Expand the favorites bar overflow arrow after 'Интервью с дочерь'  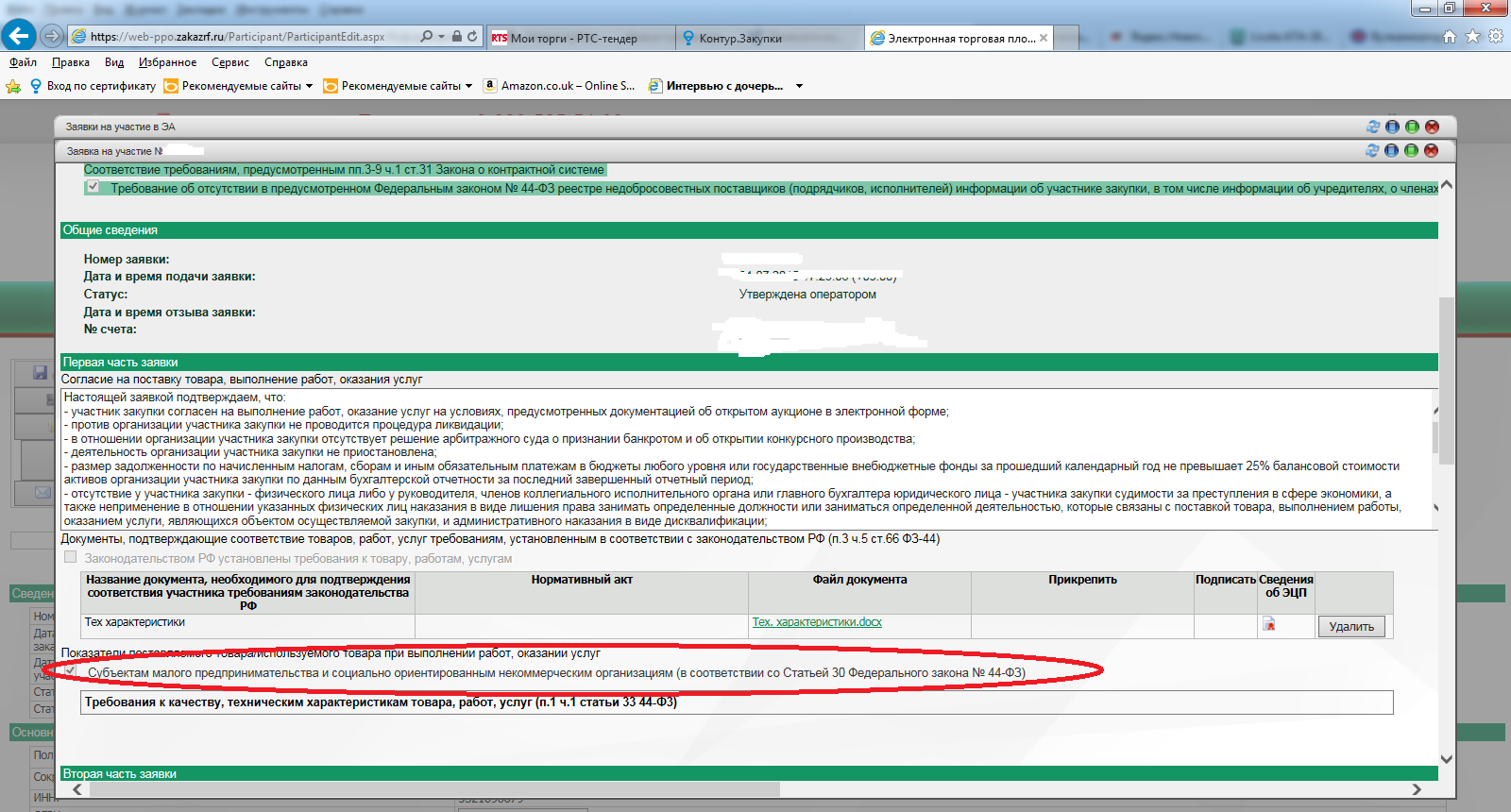tap(799, 86)
